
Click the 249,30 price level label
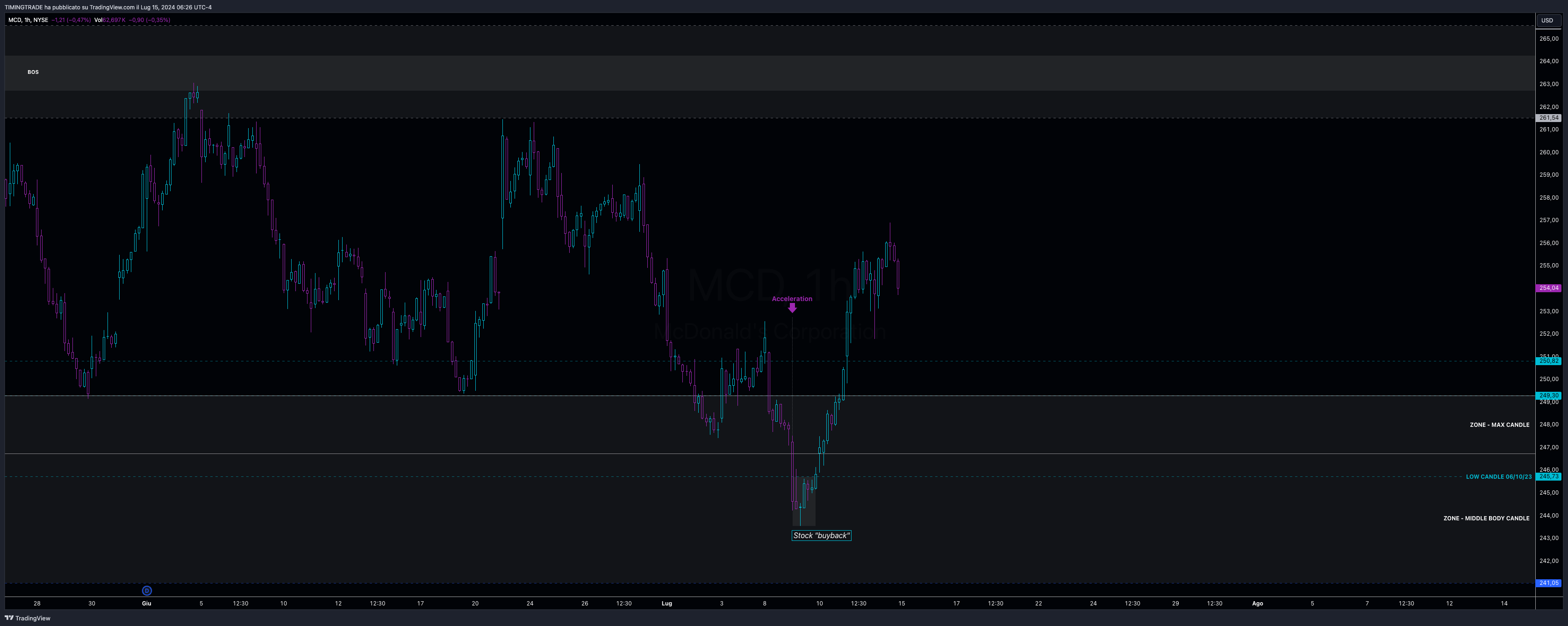tap(1548, 396)
